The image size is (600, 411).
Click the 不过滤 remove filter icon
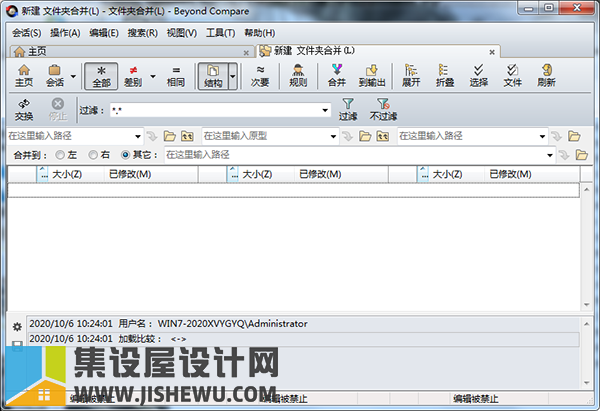pyautogui.click(x=383, y=109)
